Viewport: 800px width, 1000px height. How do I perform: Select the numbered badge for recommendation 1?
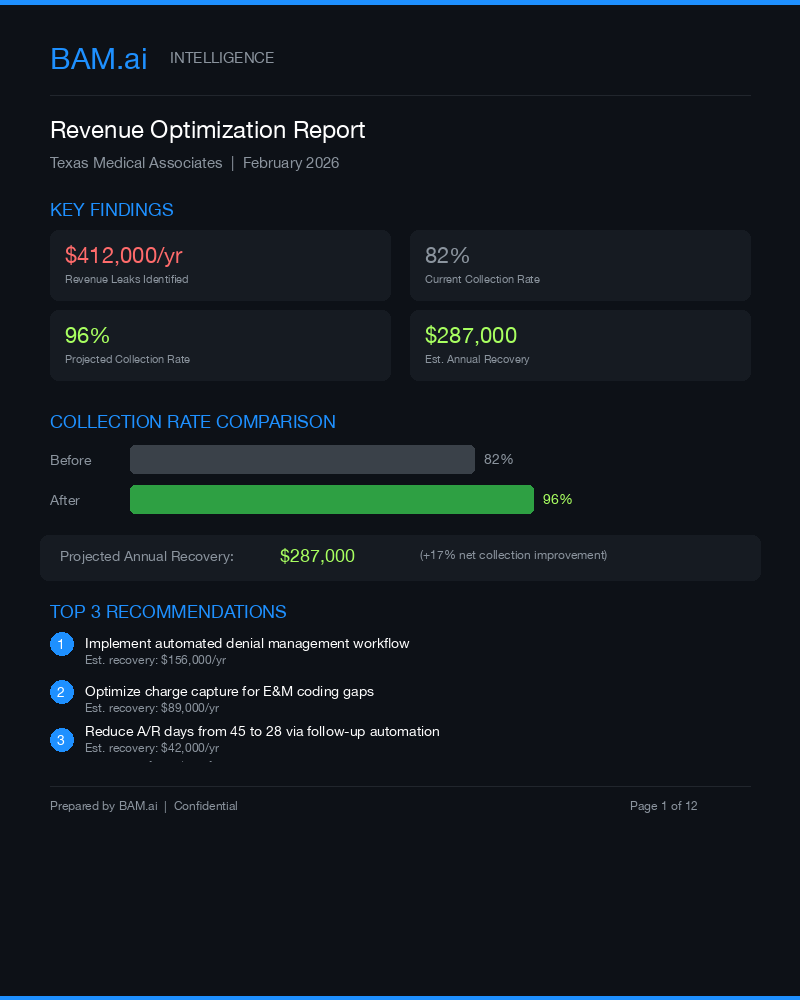click(x=61, y=644)
